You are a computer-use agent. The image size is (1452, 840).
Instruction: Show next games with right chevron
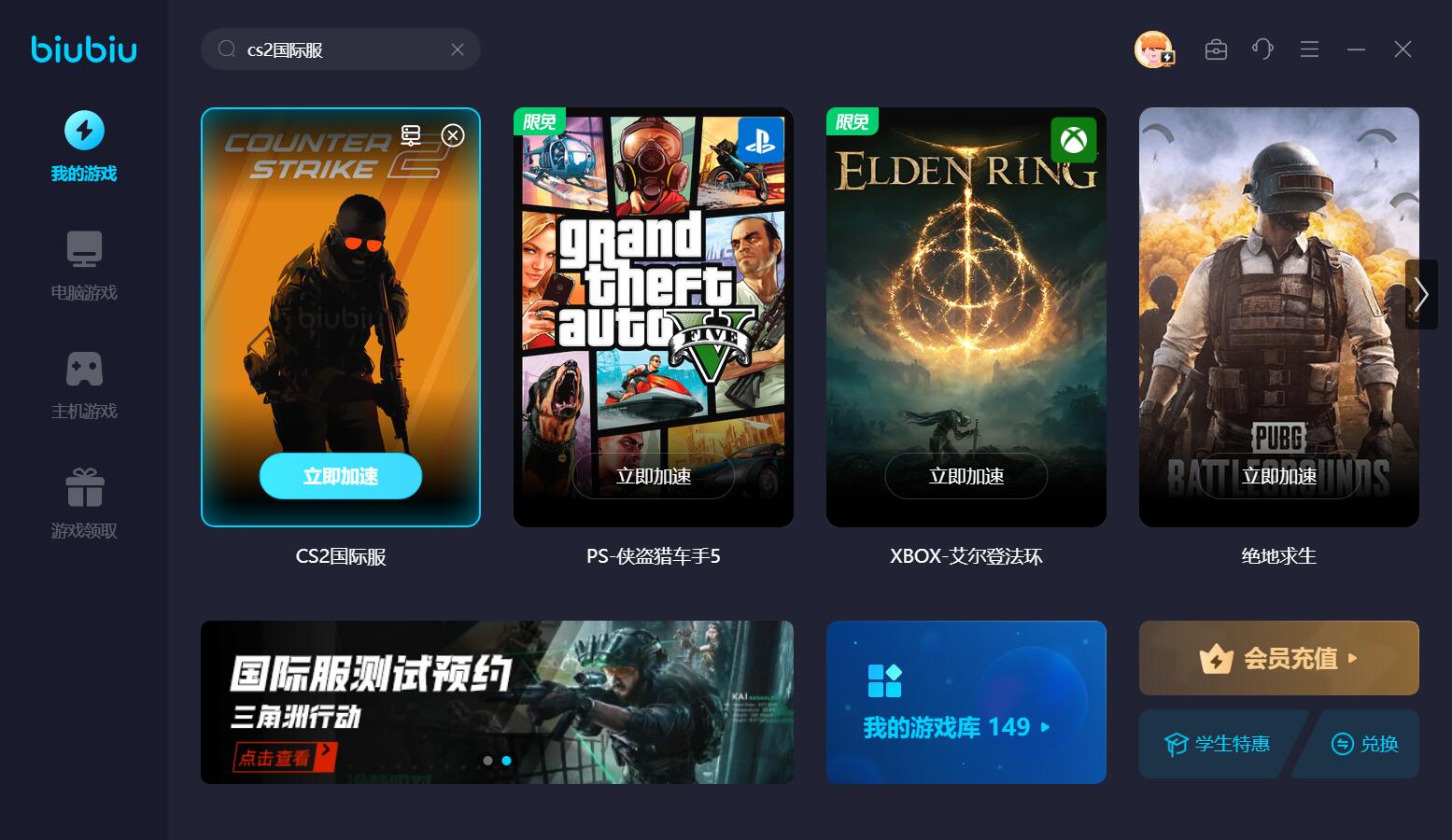pos(1421,294)
